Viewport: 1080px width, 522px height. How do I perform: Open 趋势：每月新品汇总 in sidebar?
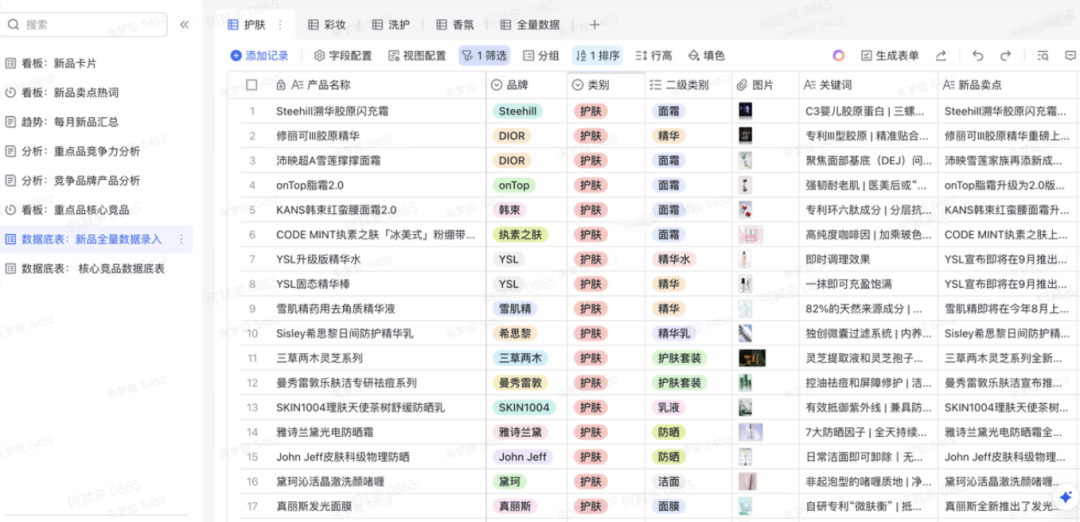[x=96, y=122]
